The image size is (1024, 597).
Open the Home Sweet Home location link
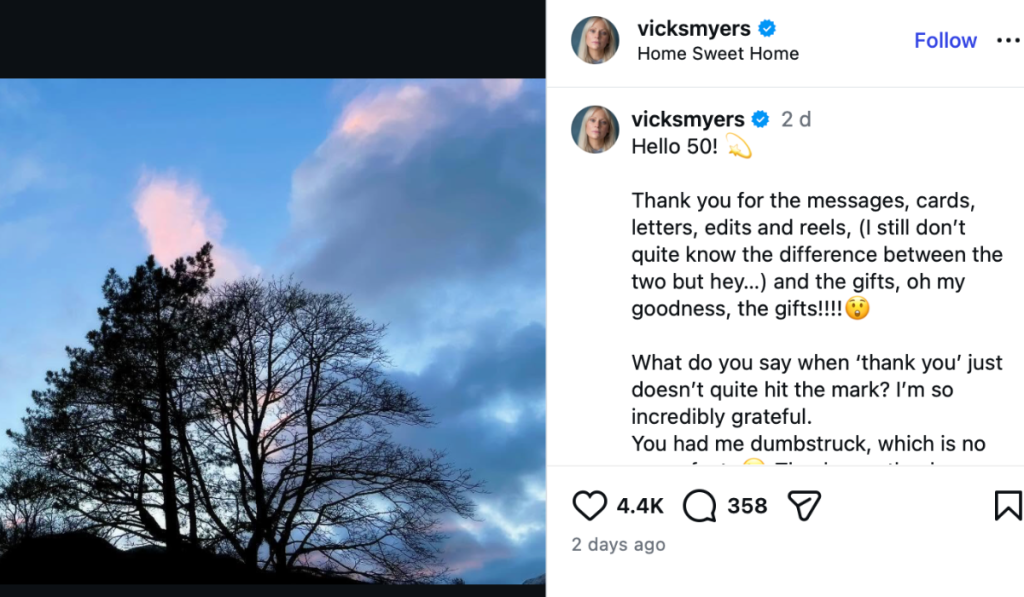tap(718, 54)
